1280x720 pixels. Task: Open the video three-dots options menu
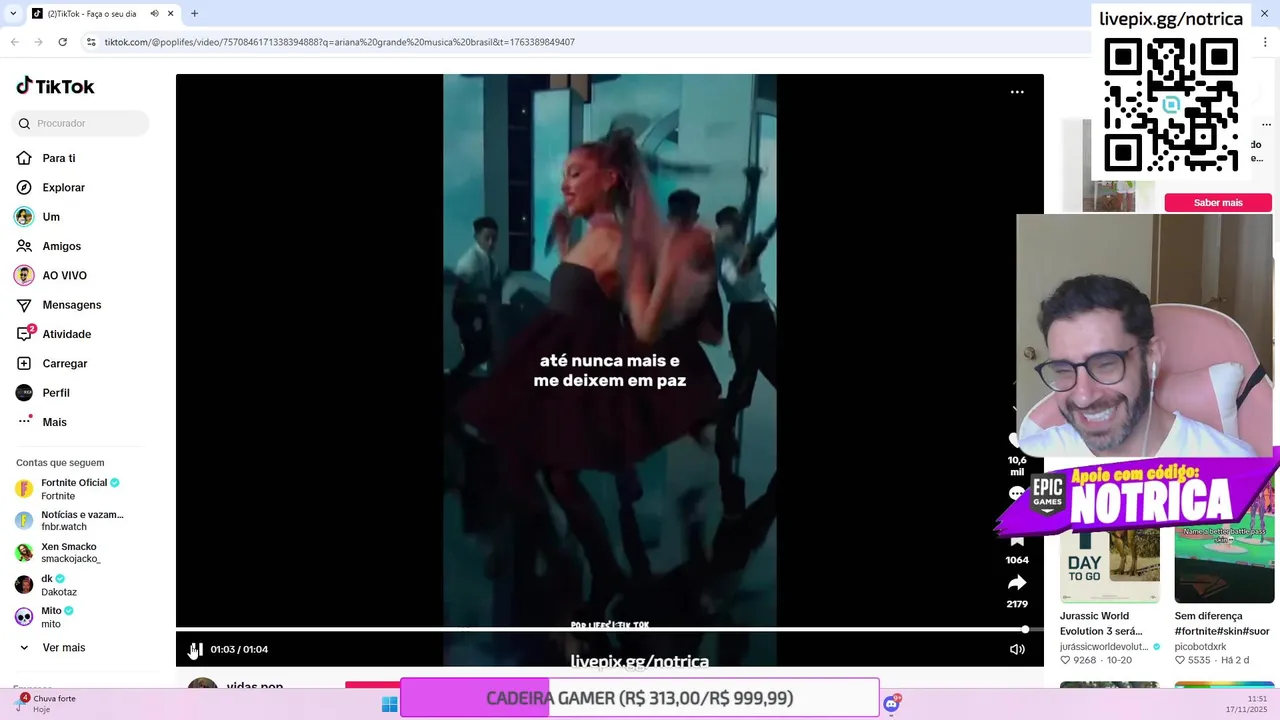[x=1017, y=92]
